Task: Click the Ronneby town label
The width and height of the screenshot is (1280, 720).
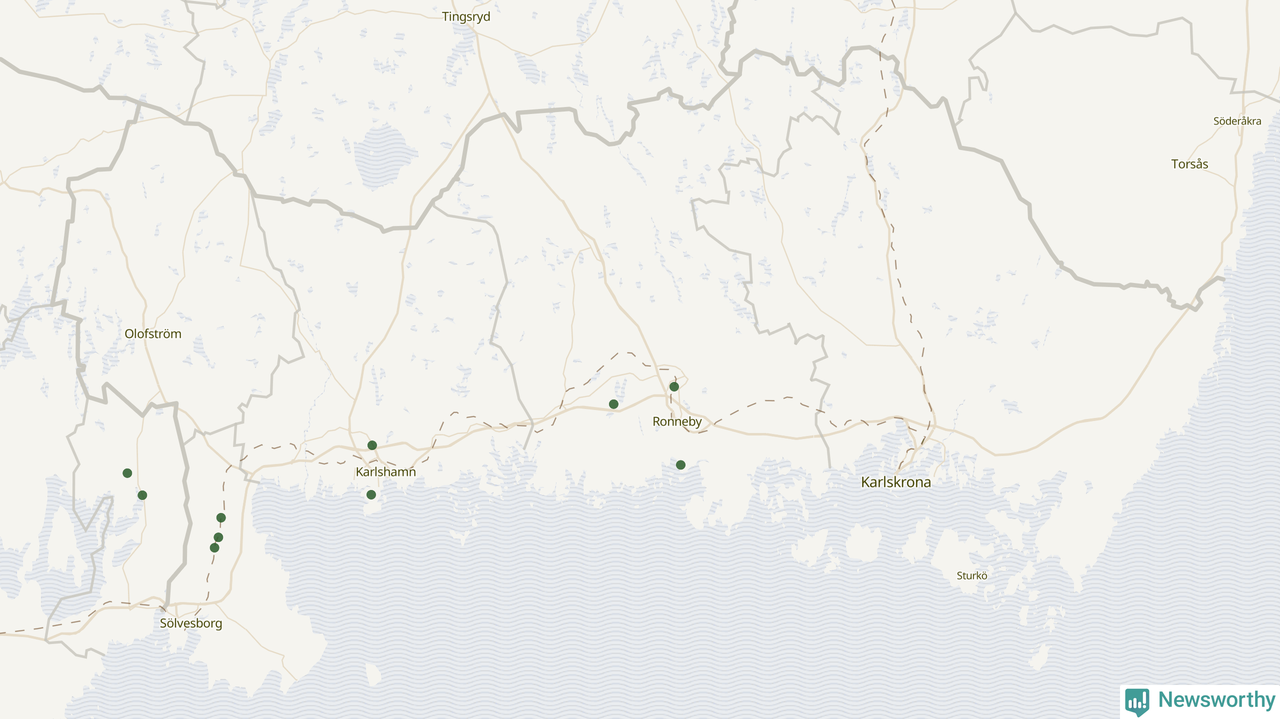Action: point(677,422)
